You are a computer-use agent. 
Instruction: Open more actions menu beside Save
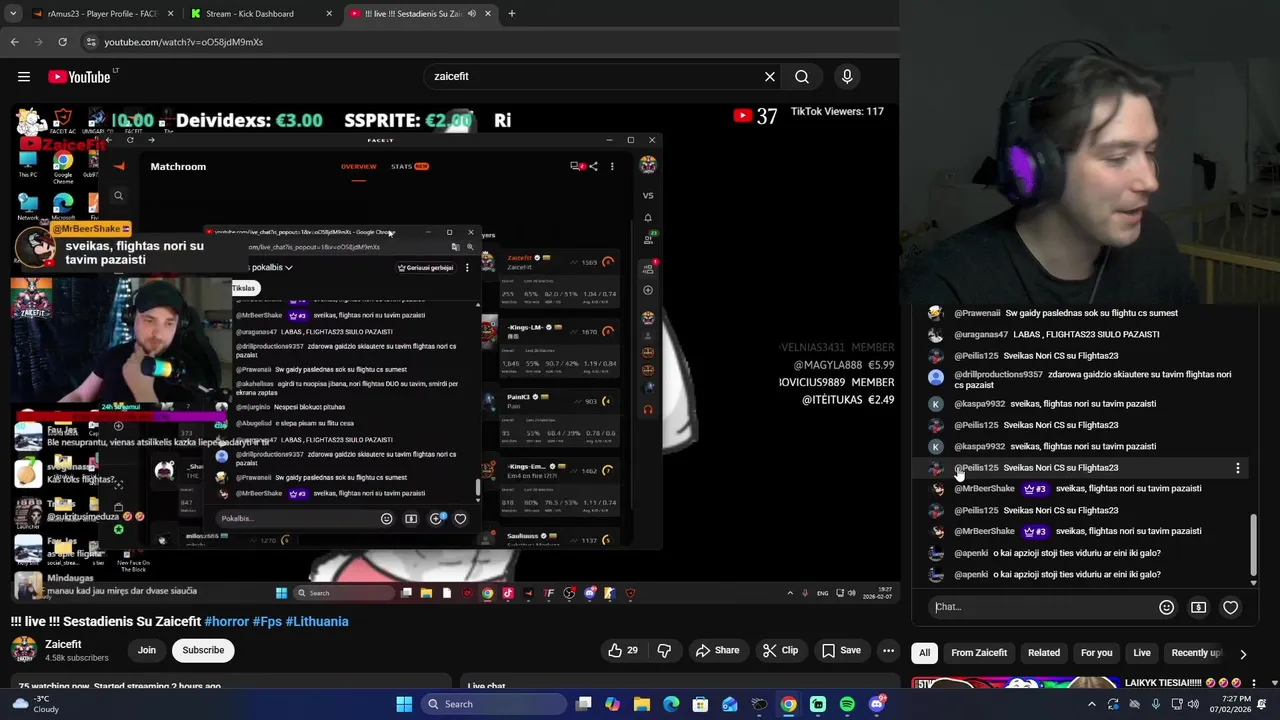click(x=888, y=650)
